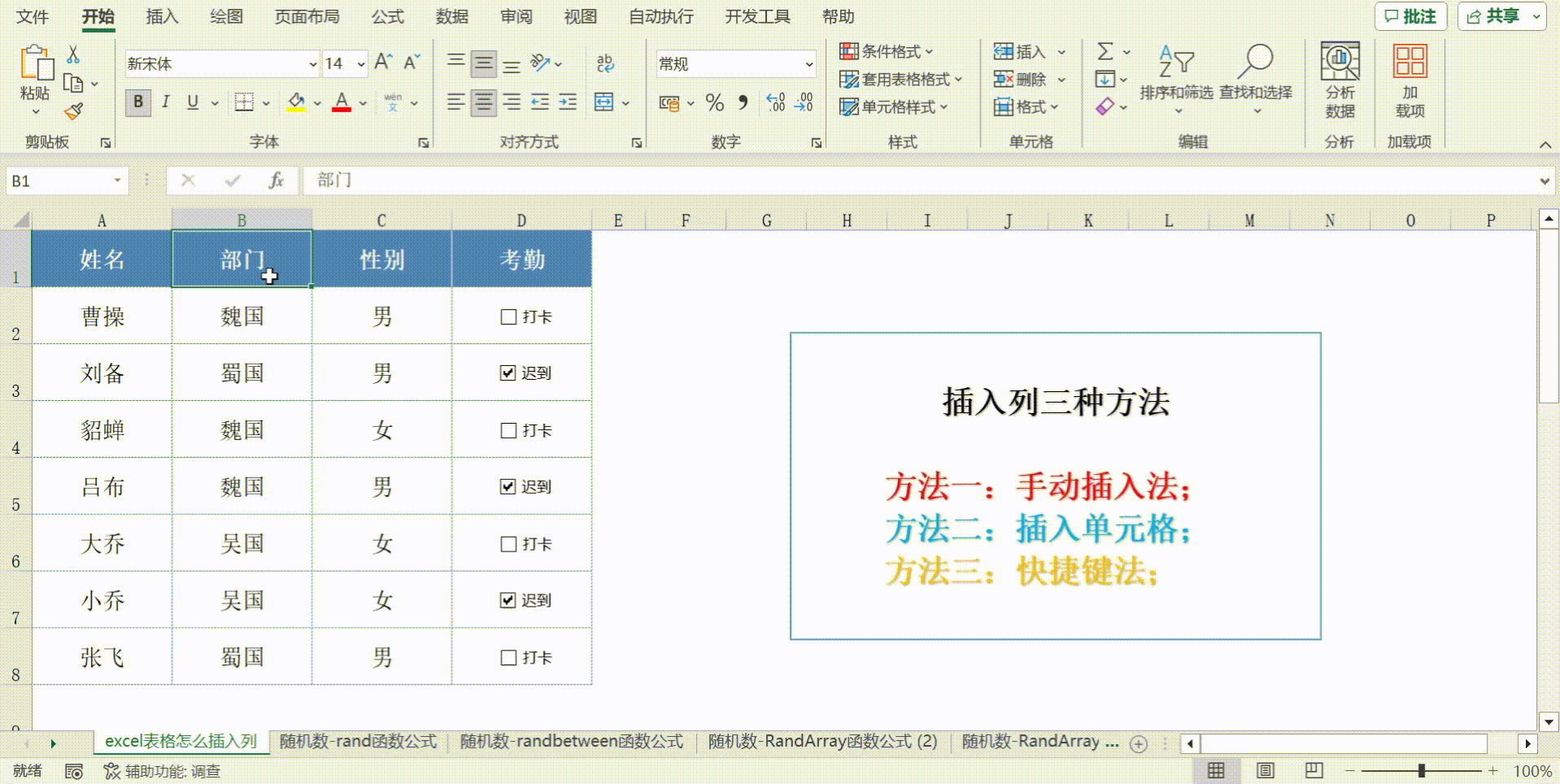1560x784 pixels.
Task: Click the Insert Function fx icon
Action: coord(276,181)
